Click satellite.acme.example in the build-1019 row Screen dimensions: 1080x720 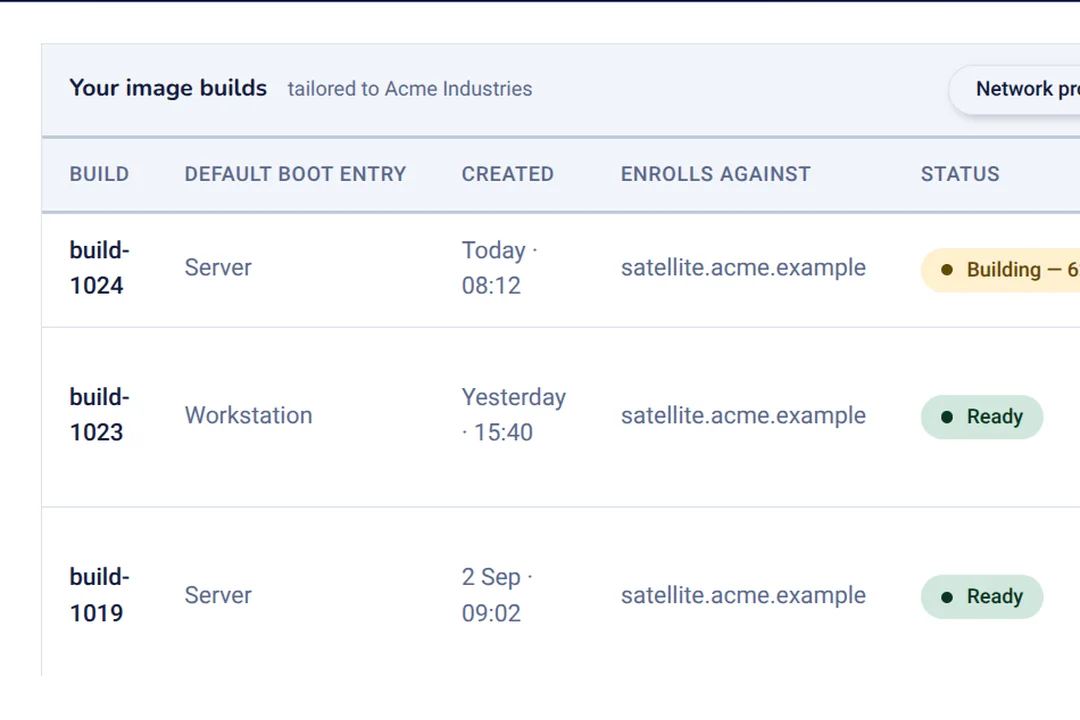coord(743,595)
